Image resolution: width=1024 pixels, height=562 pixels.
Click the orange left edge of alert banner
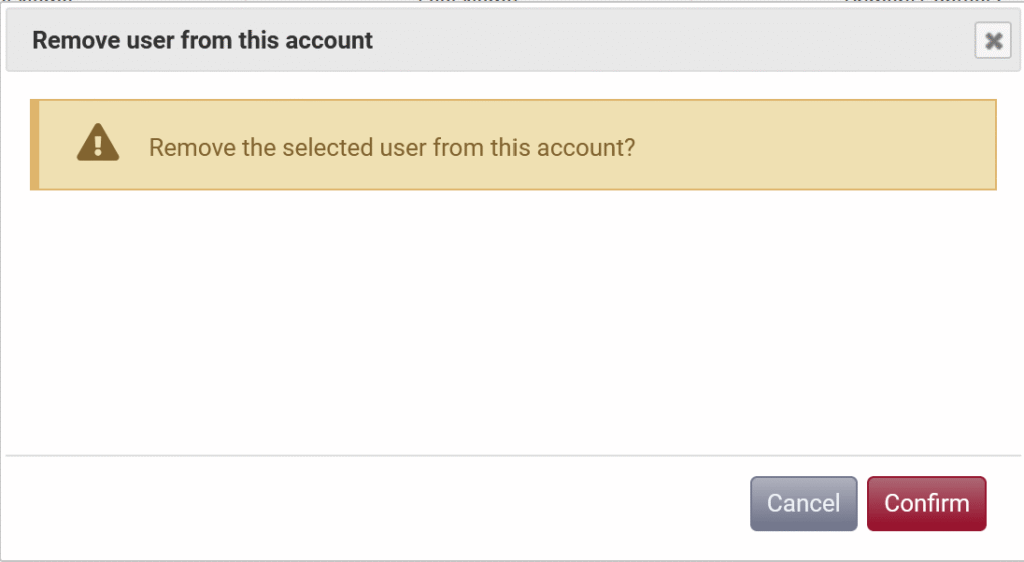pyautogui.click(x=34, y=145)
